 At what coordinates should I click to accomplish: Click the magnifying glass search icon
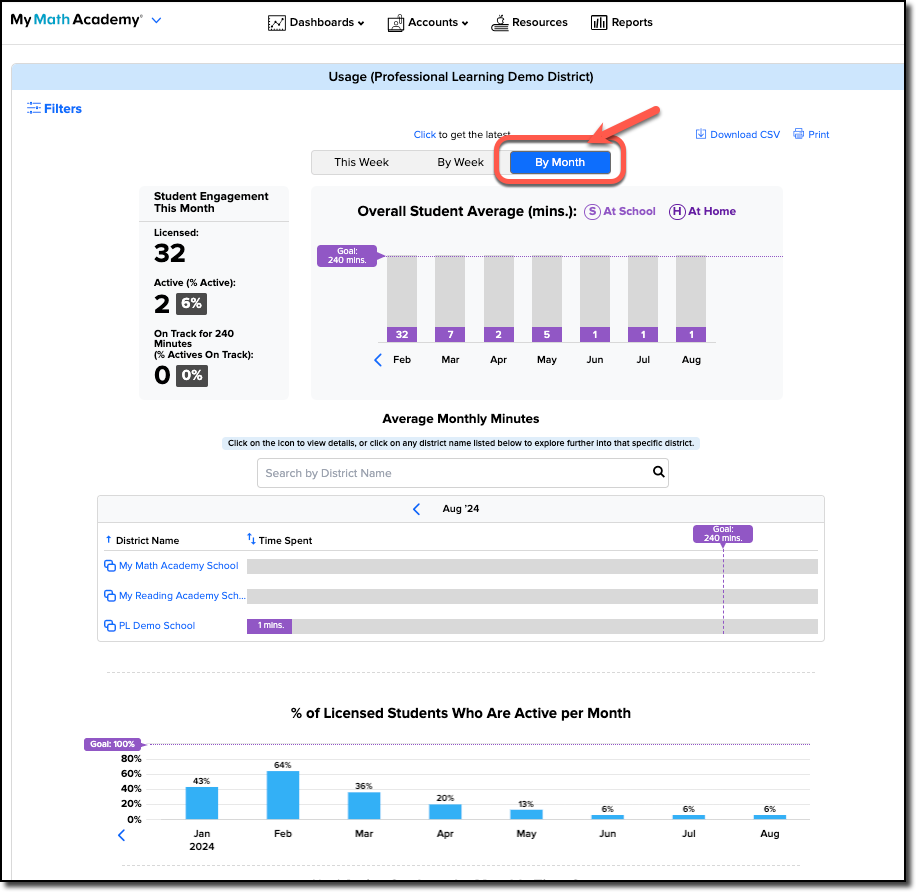tap(658, 472)
